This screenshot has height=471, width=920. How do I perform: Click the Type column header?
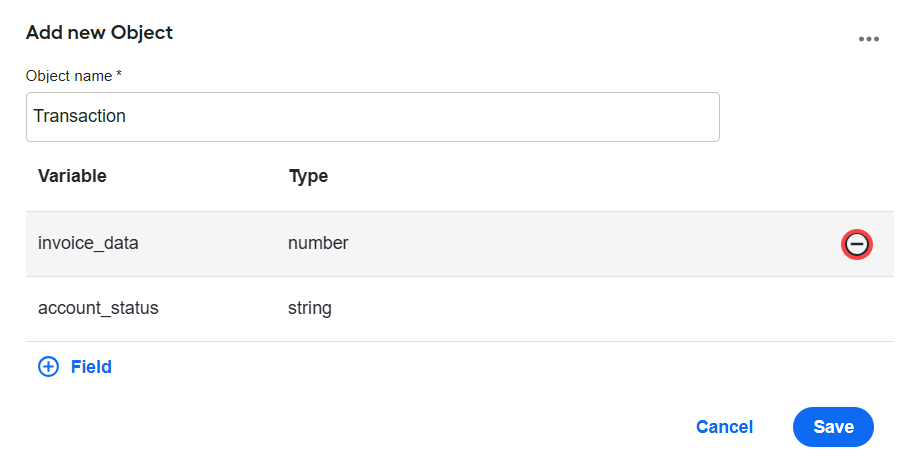point(308,177)
